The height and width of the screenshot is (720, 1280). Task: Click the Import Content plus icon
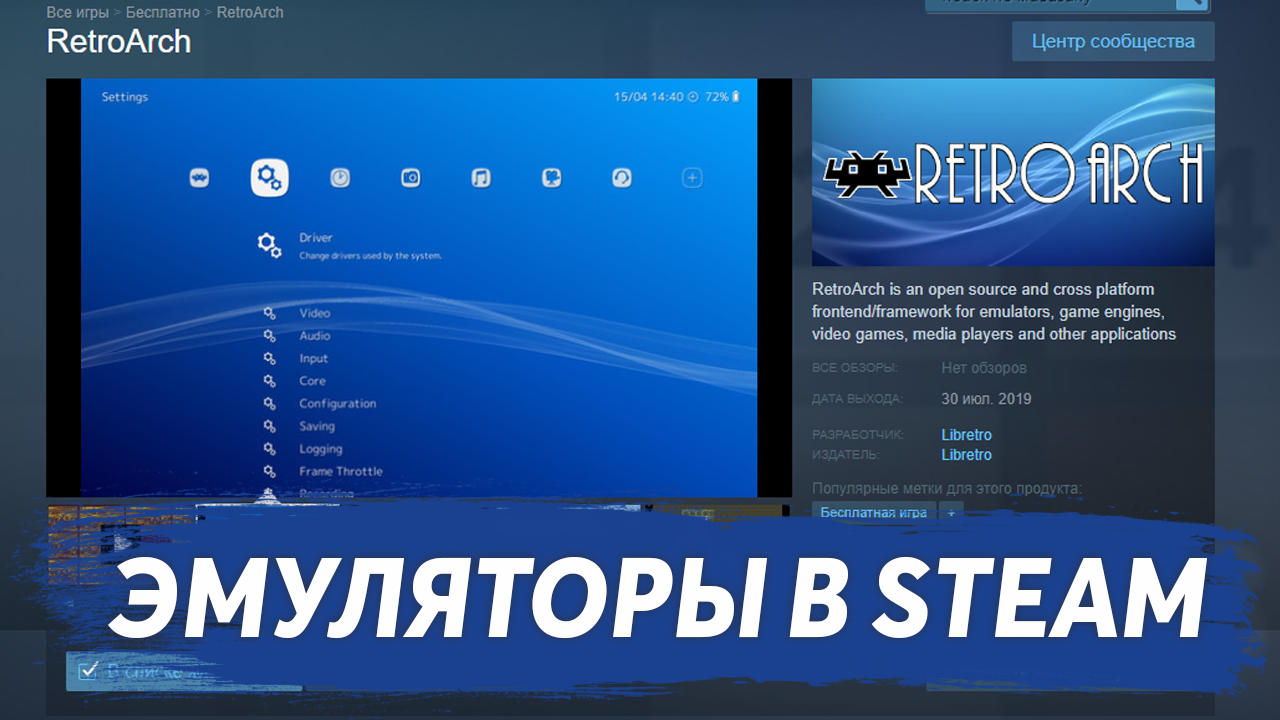pyautogui.click(x=692, y=178)
